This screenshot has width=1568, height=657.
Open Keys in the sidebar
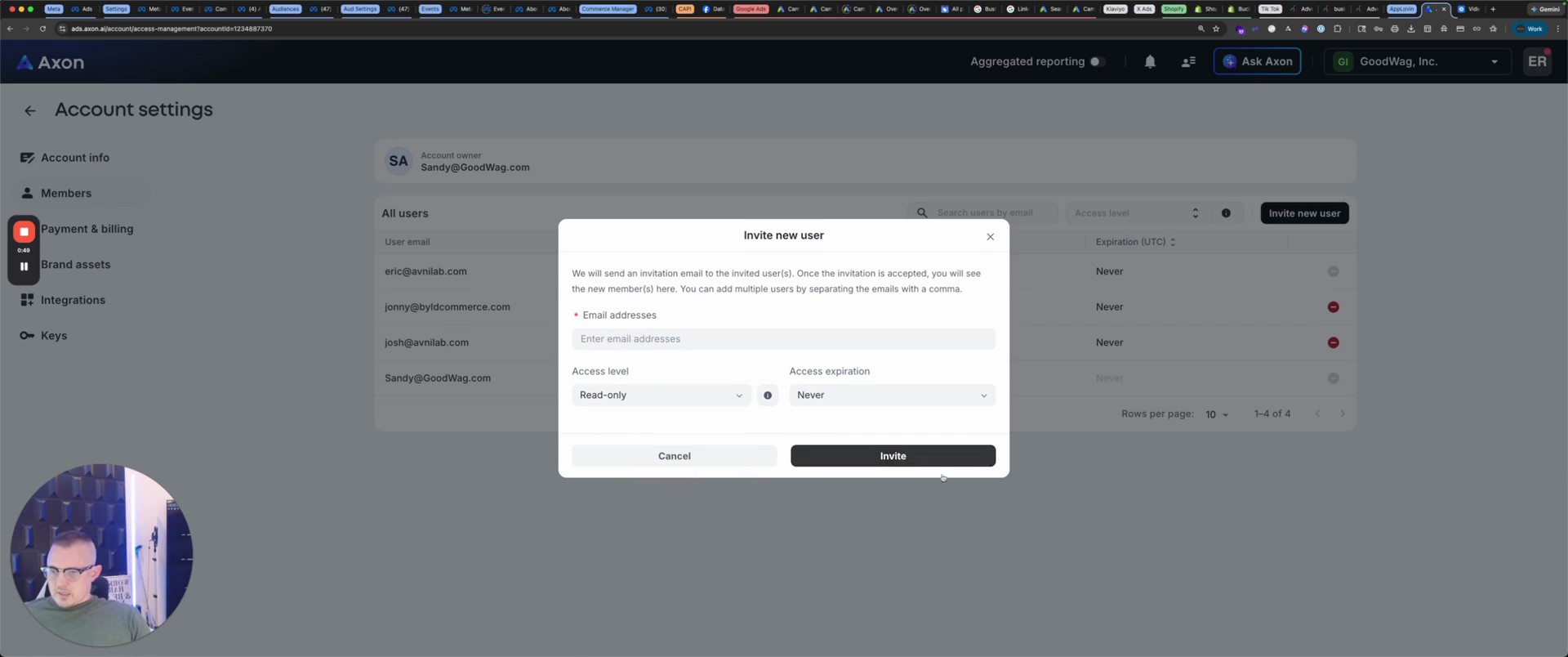54,336
